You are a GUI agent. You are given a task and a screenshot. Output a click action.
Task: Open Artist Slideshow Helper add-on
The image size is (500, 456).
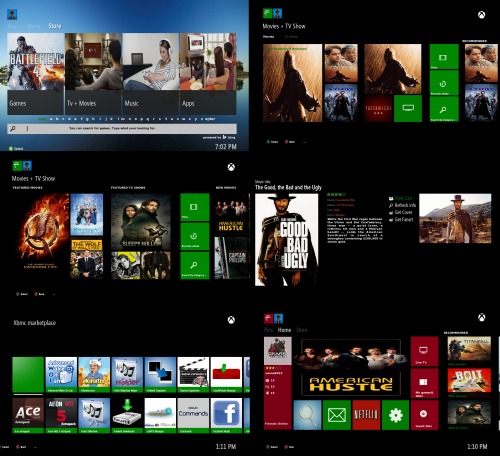click(127, 375)
